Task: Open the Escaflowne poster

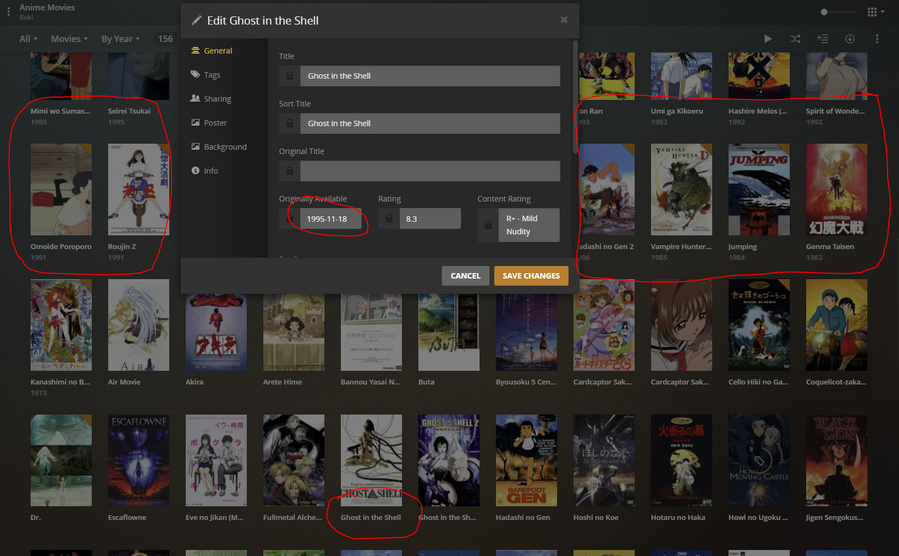Action: point(138,460)
